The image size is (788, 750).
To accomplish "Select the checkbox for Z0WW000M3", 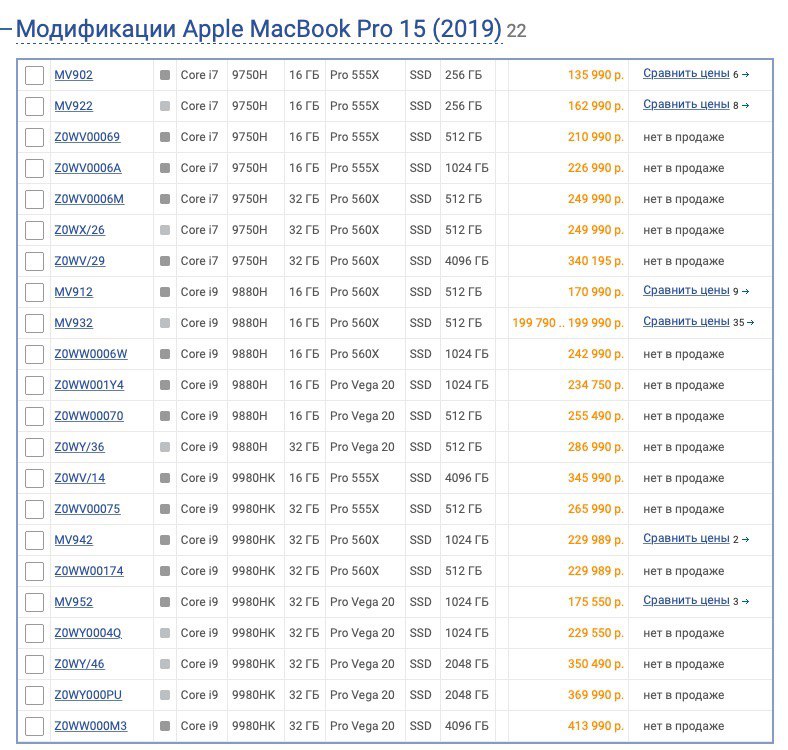I will [x=34, y=726].
